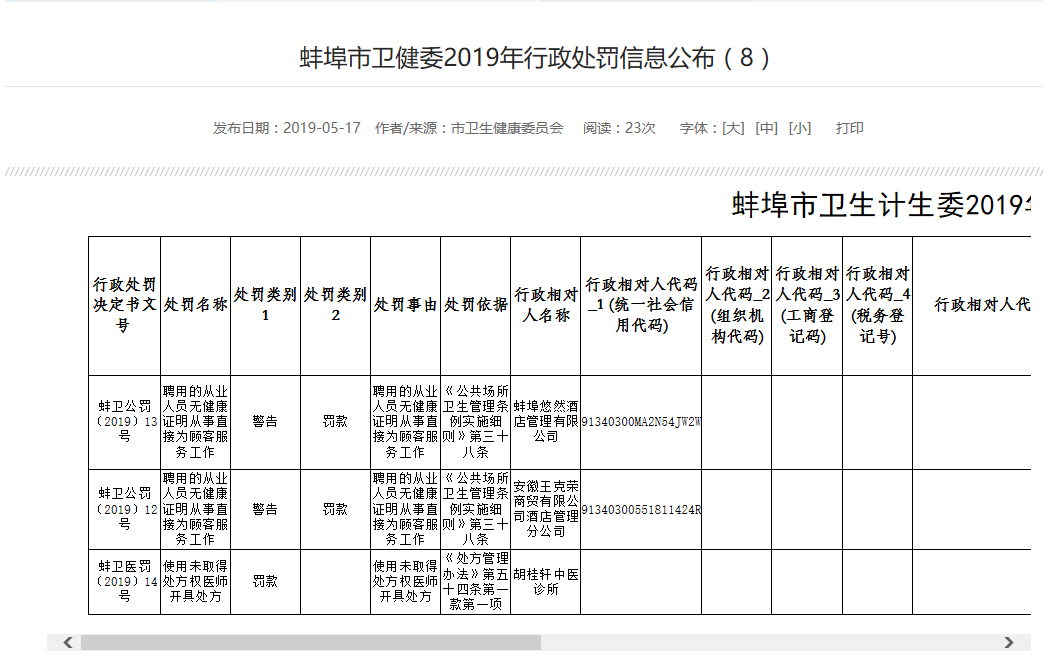Click the 市卫生健康委员会 source text

[x=507, y=128]
